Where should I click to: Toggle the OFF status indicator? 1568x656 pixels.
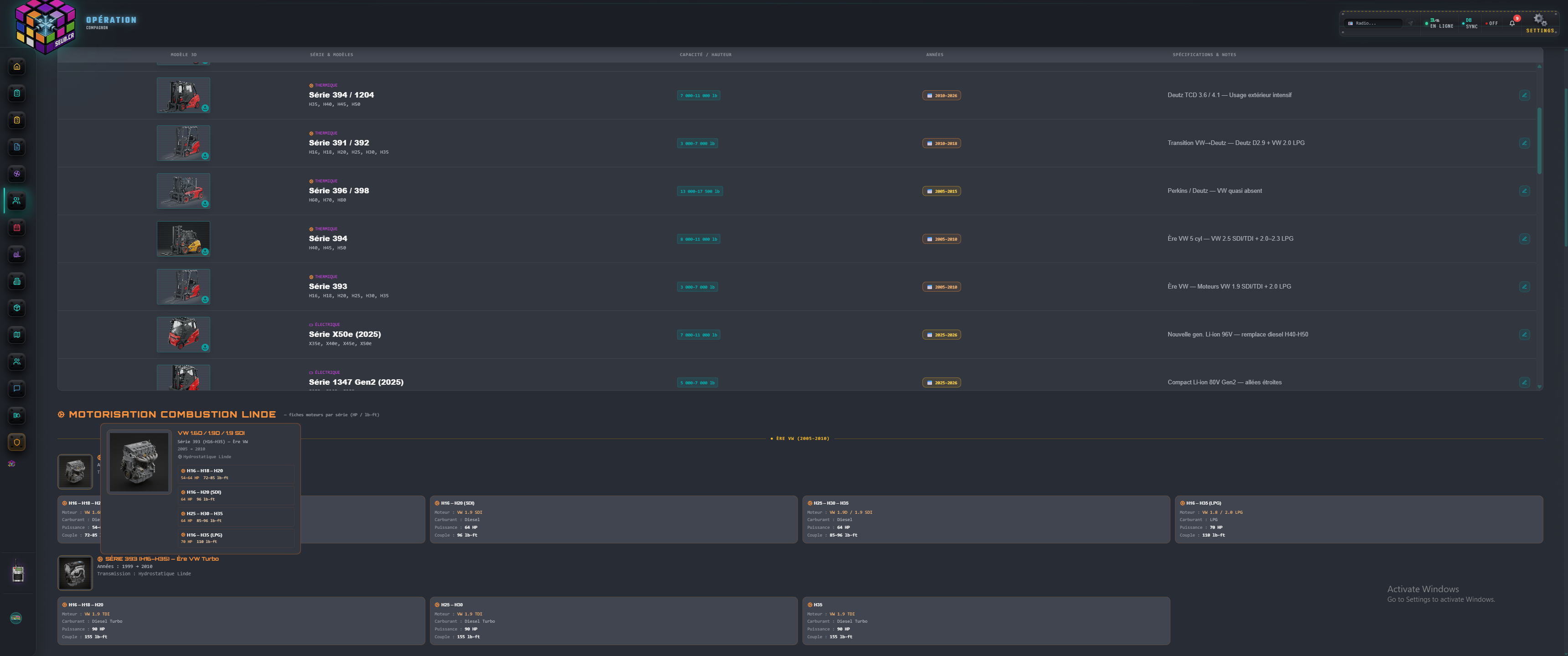click(x=1492, y=23)
